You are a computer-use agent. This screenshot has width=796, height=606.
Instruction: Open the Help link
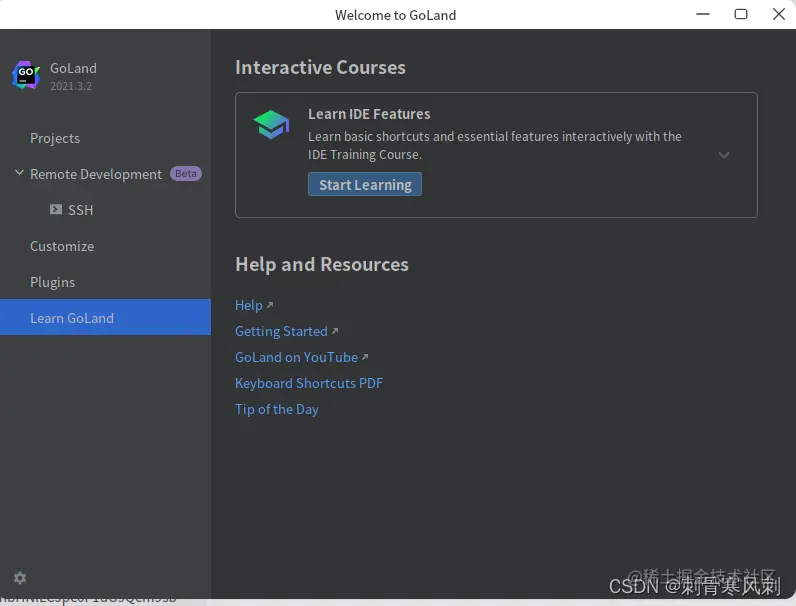249,305
